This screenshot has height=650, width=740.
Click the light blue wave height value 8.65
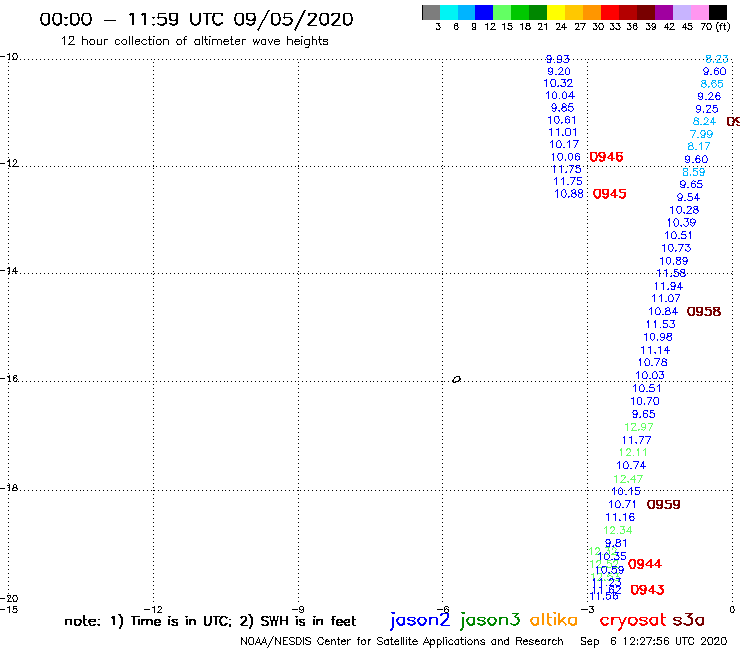712,84
